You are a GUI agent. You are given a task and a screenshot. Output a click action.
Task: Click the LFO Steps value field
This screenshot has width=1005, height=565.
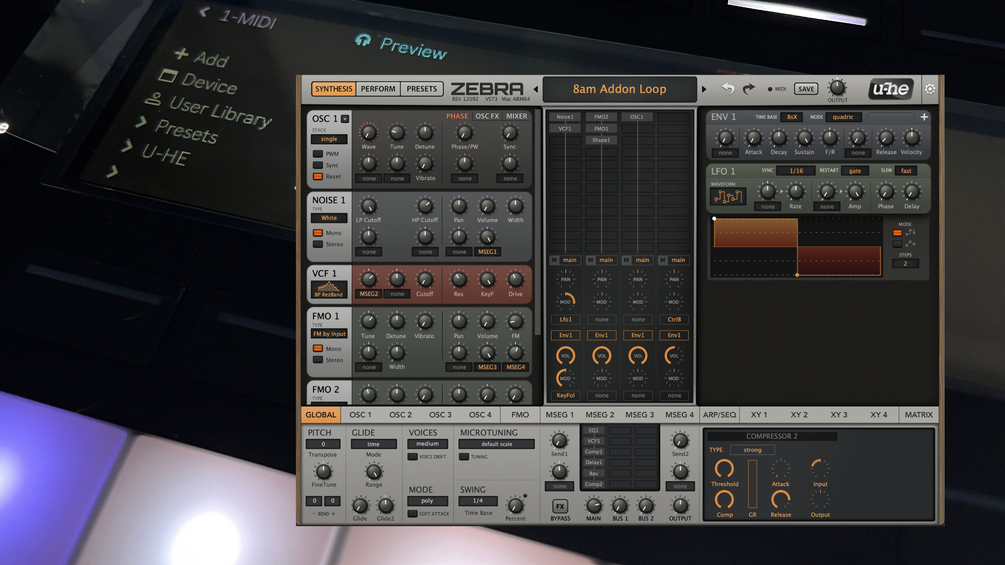coord(905,263)
